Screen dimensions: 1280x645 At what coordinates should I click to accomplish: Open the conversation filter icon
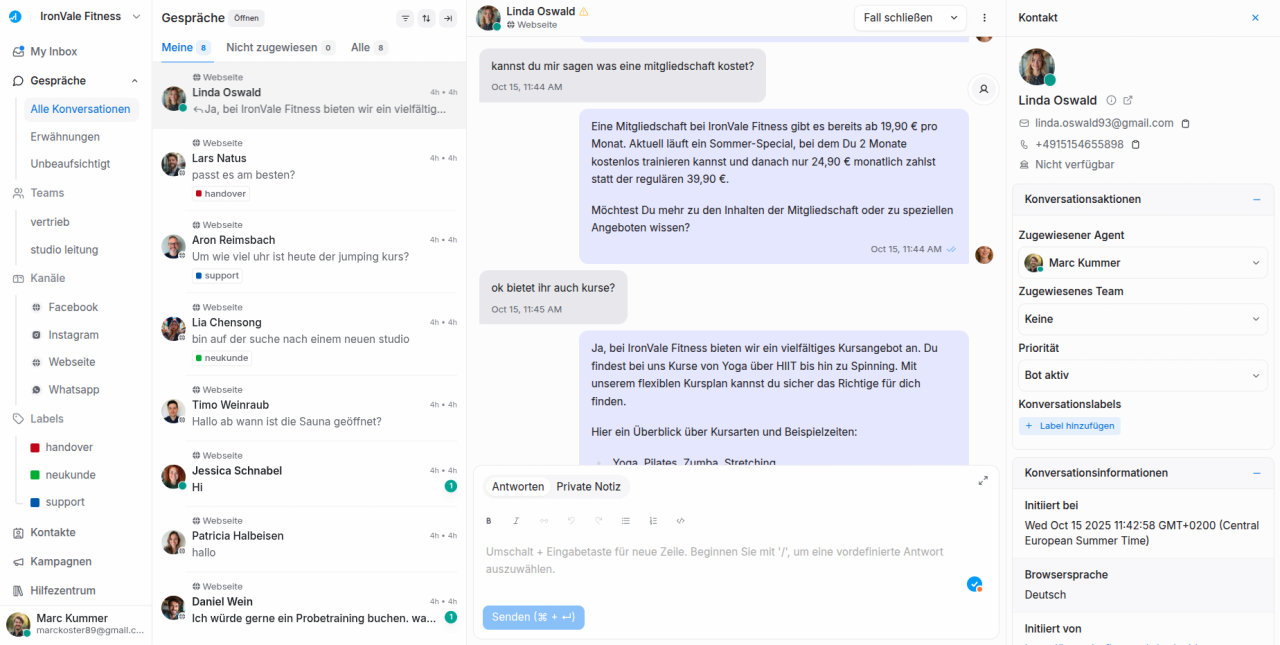click(x=405, y=18)
